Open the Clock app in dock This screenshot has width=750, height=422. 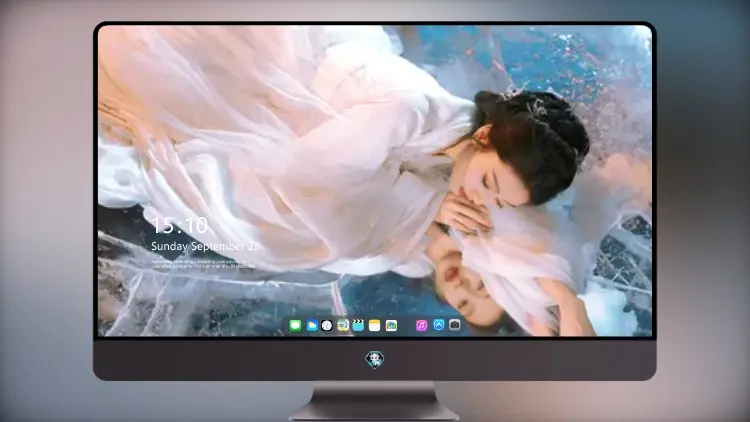coord(327,326)
